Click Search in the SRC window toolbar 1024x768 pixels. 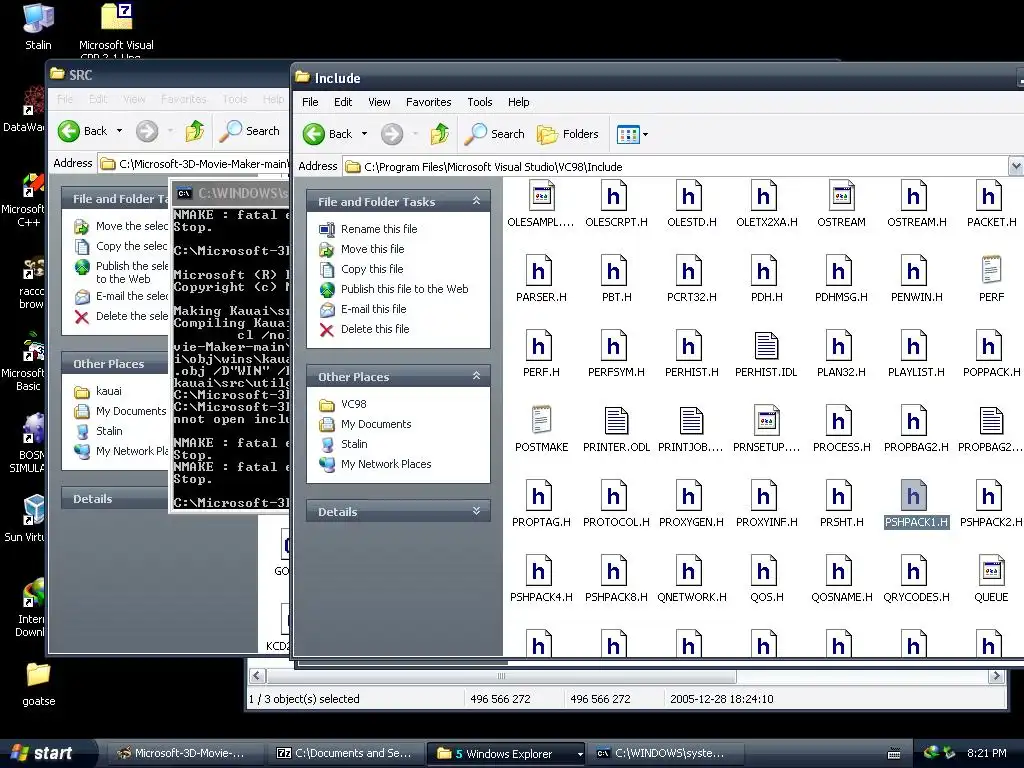249,131
